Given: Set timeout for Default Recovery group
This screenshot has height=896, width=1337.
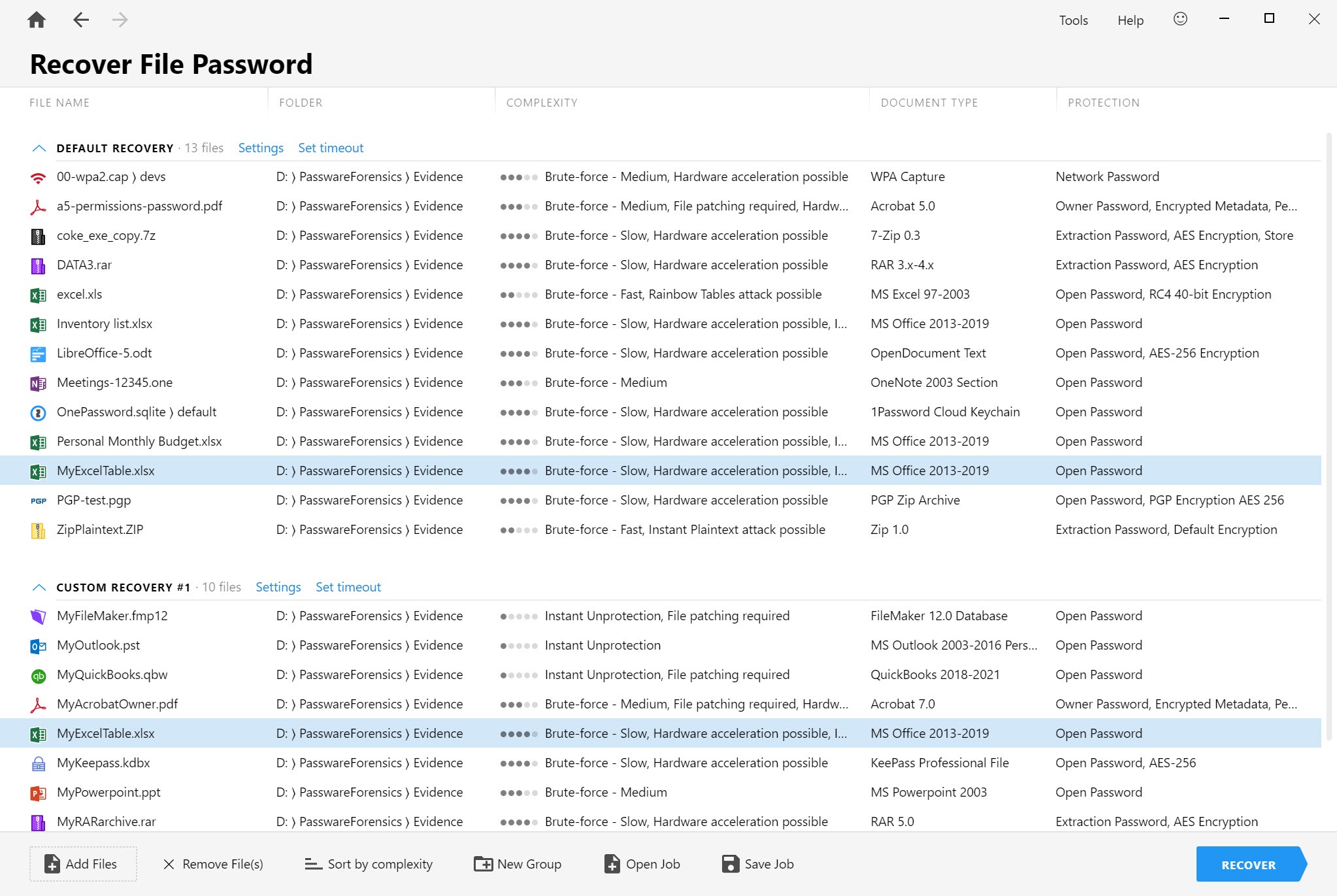Looking at the screenshot, I should click(331, 148).
